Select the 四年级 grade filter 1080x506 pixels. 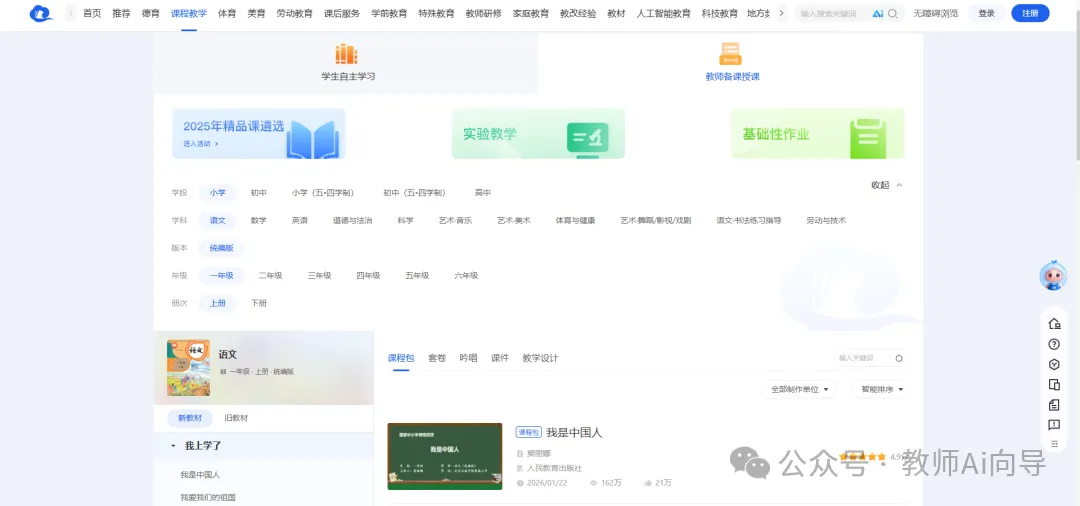click(368, 275)
